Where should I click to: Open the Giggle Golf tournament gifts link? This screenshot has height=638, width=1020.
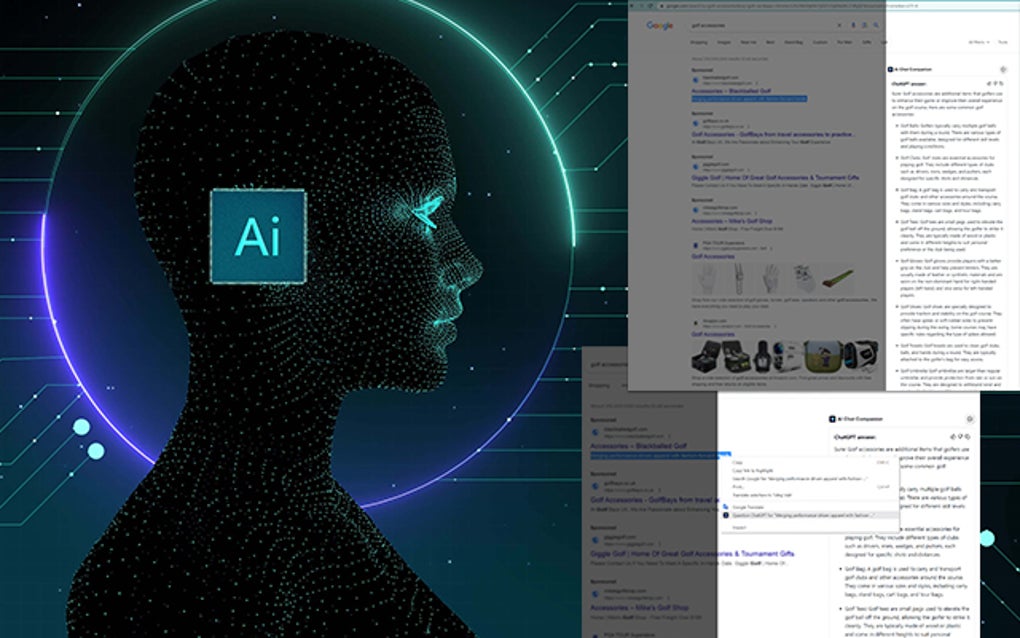tap(775, 177)
